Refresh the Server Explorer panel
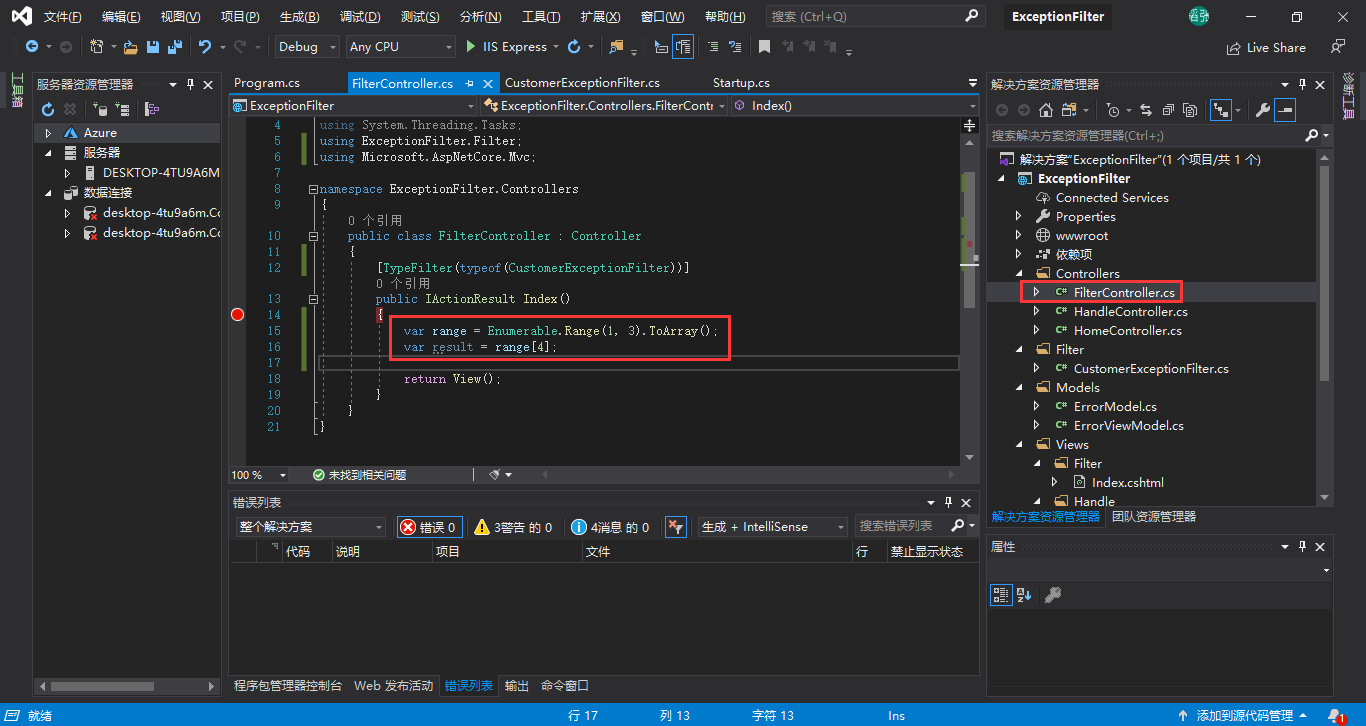 (x=47, y=109)
